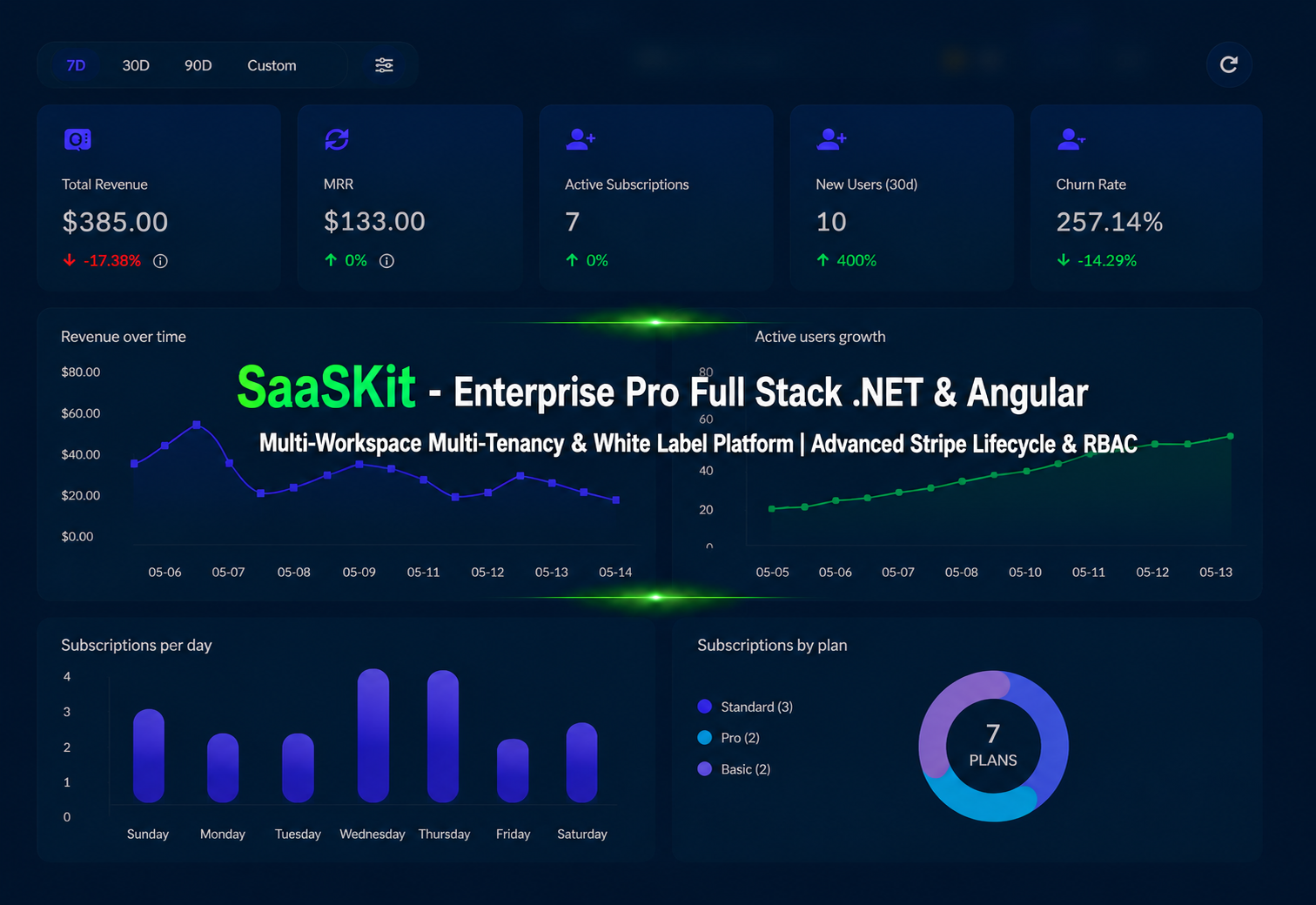
Task: Click the Total Revenue card icon
Action: tap(77, 139)
